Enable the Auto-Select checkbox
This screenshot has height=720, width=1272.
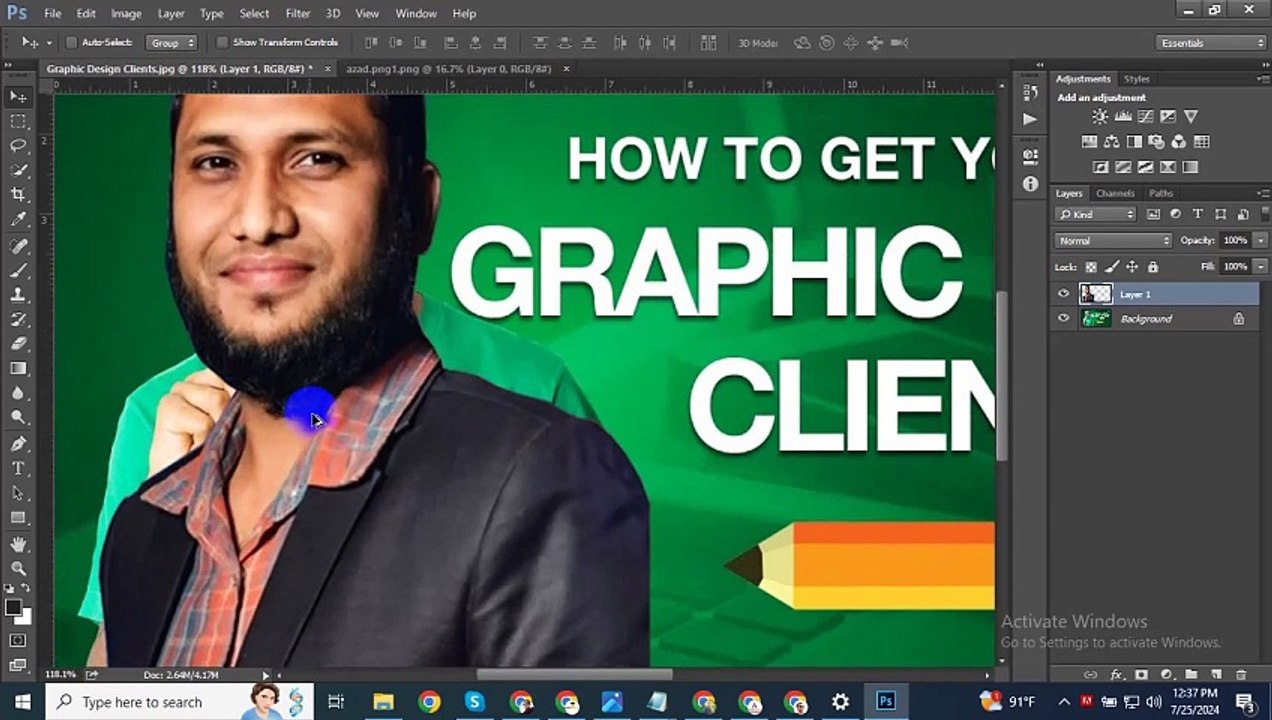(72, 43)
